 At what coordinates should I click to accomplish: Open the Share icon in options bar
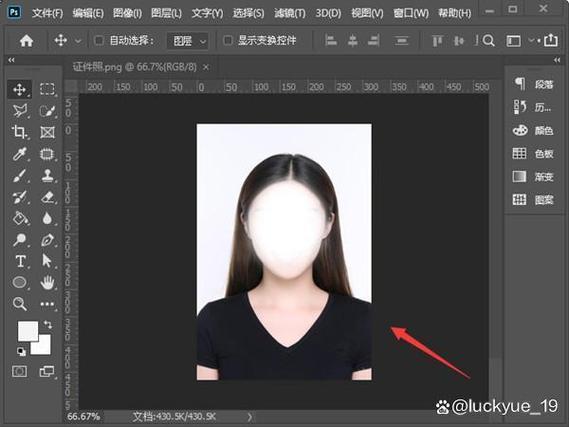pyautogui.click(x=550, y=40)
